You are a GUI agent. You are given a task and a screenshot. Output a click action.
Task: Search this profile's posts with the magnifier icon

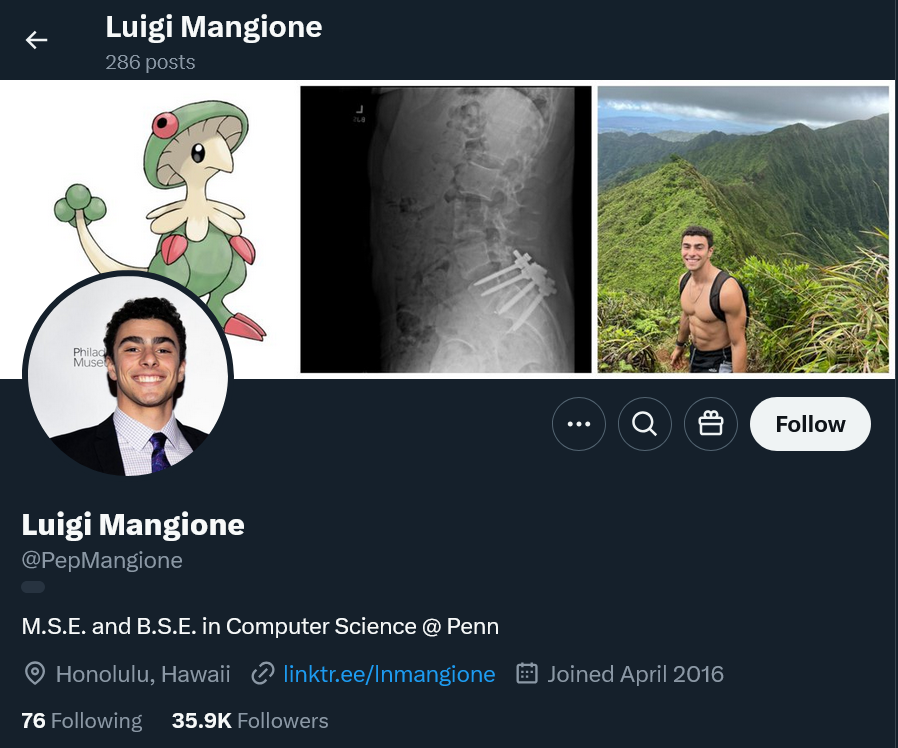pyautogui.click(x=645, y=424)
